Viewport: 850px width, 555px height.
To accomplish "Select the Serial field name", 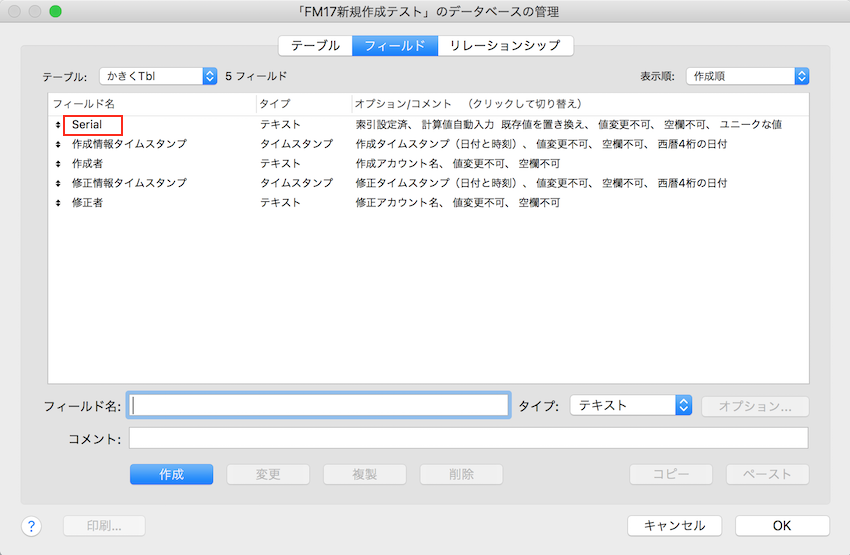I will [x=87, y=125].
